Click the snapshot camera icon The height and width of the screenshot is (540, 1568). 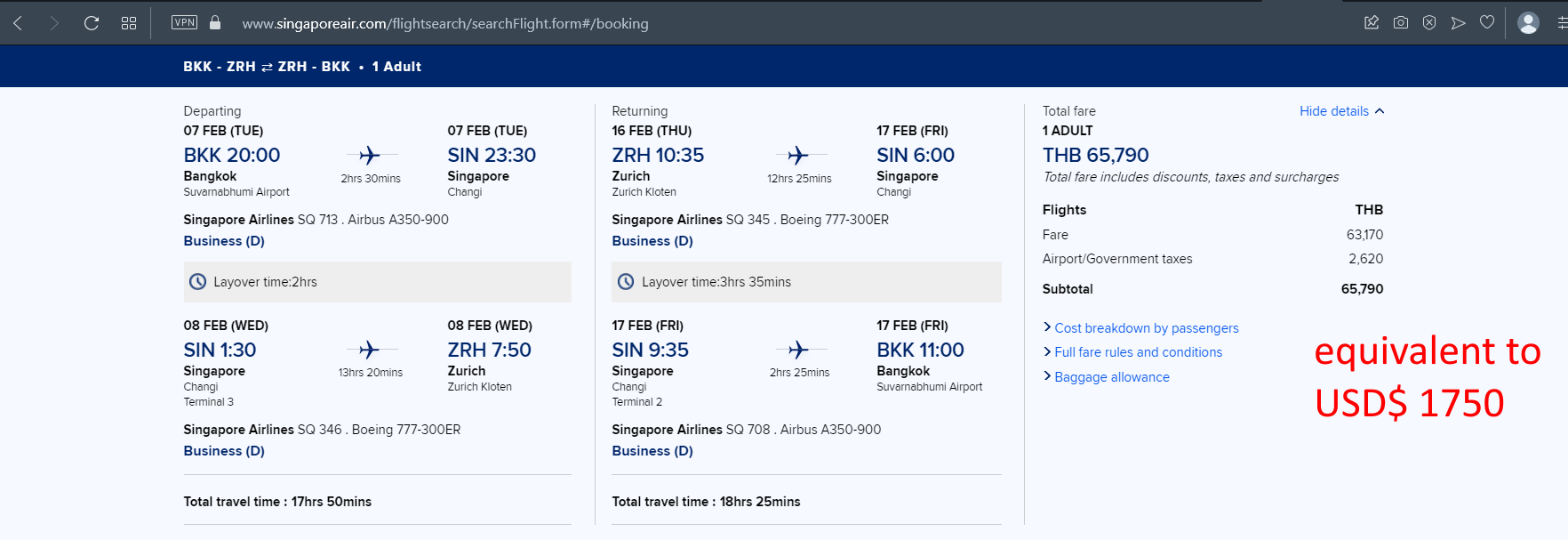tap(1401, 22)
